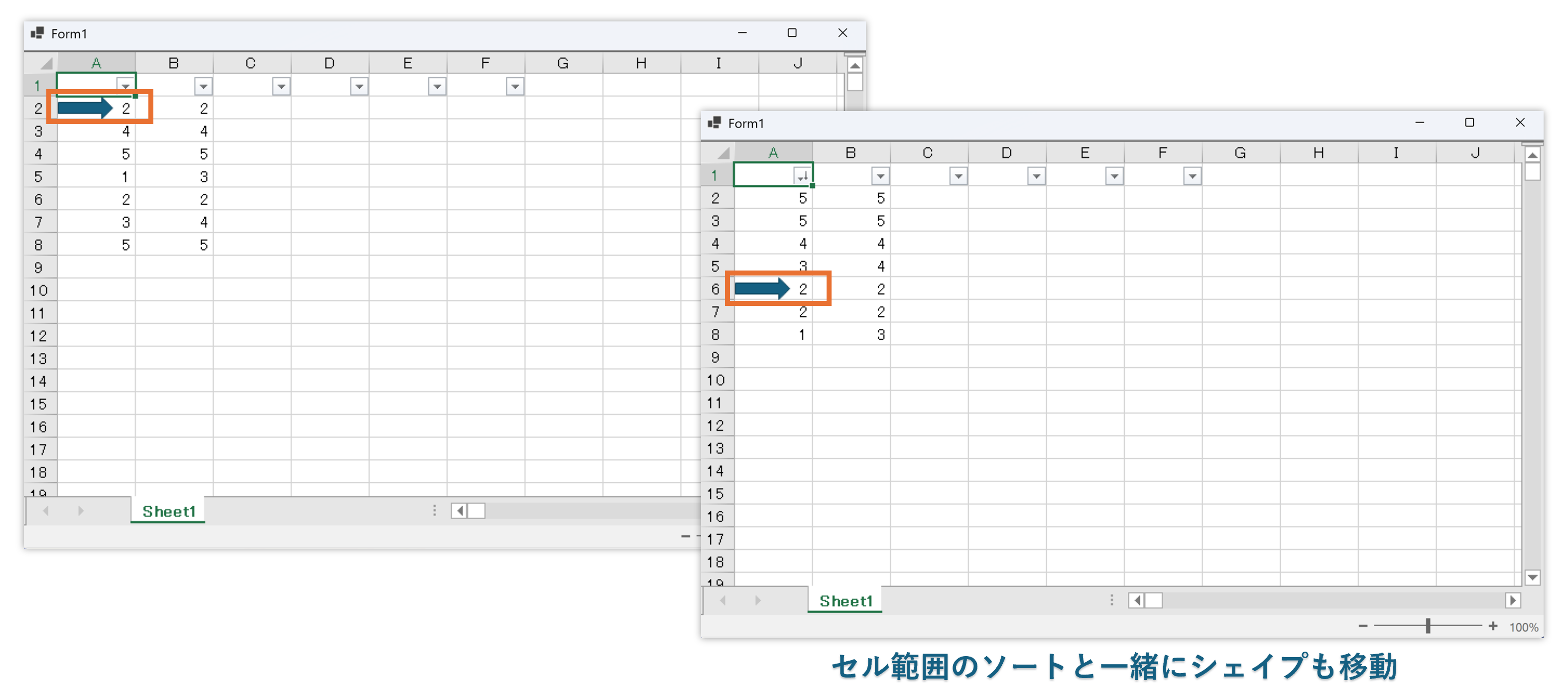Image resolution: width=1568 pixels, height=692 pixels.
Task: Click the 100% zoom level label
Action: point(1524,627)
